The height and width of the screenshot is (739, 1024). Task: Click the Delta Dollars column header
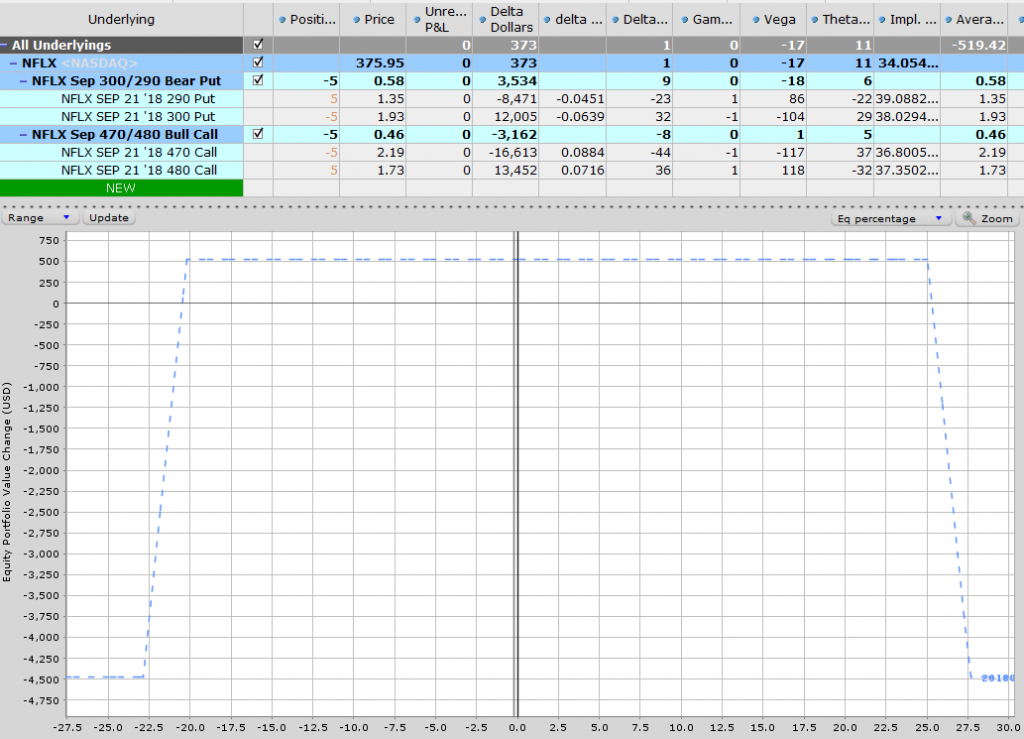point(507,19)
